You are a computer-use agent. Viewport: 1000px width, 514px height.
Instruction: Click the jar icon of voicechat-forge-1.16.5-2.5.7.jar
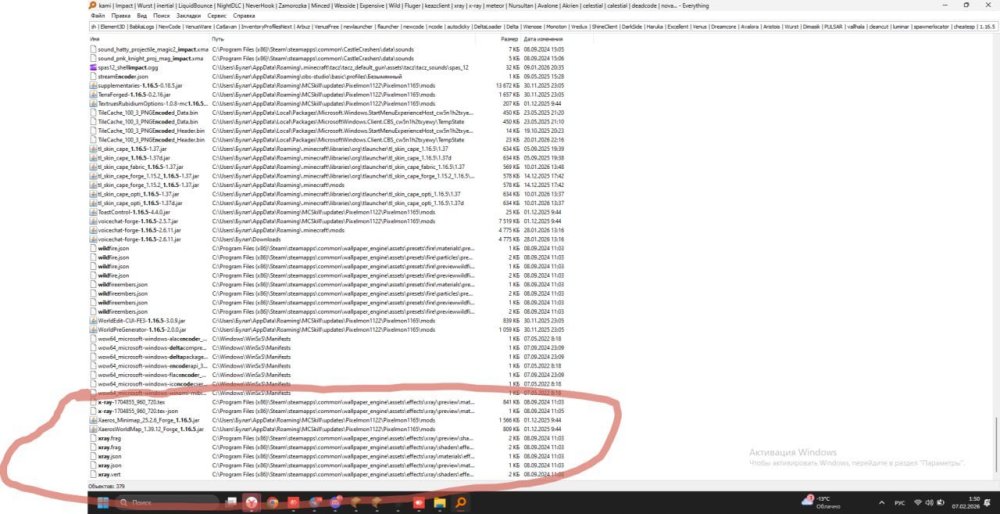click(x=93, y=221)
